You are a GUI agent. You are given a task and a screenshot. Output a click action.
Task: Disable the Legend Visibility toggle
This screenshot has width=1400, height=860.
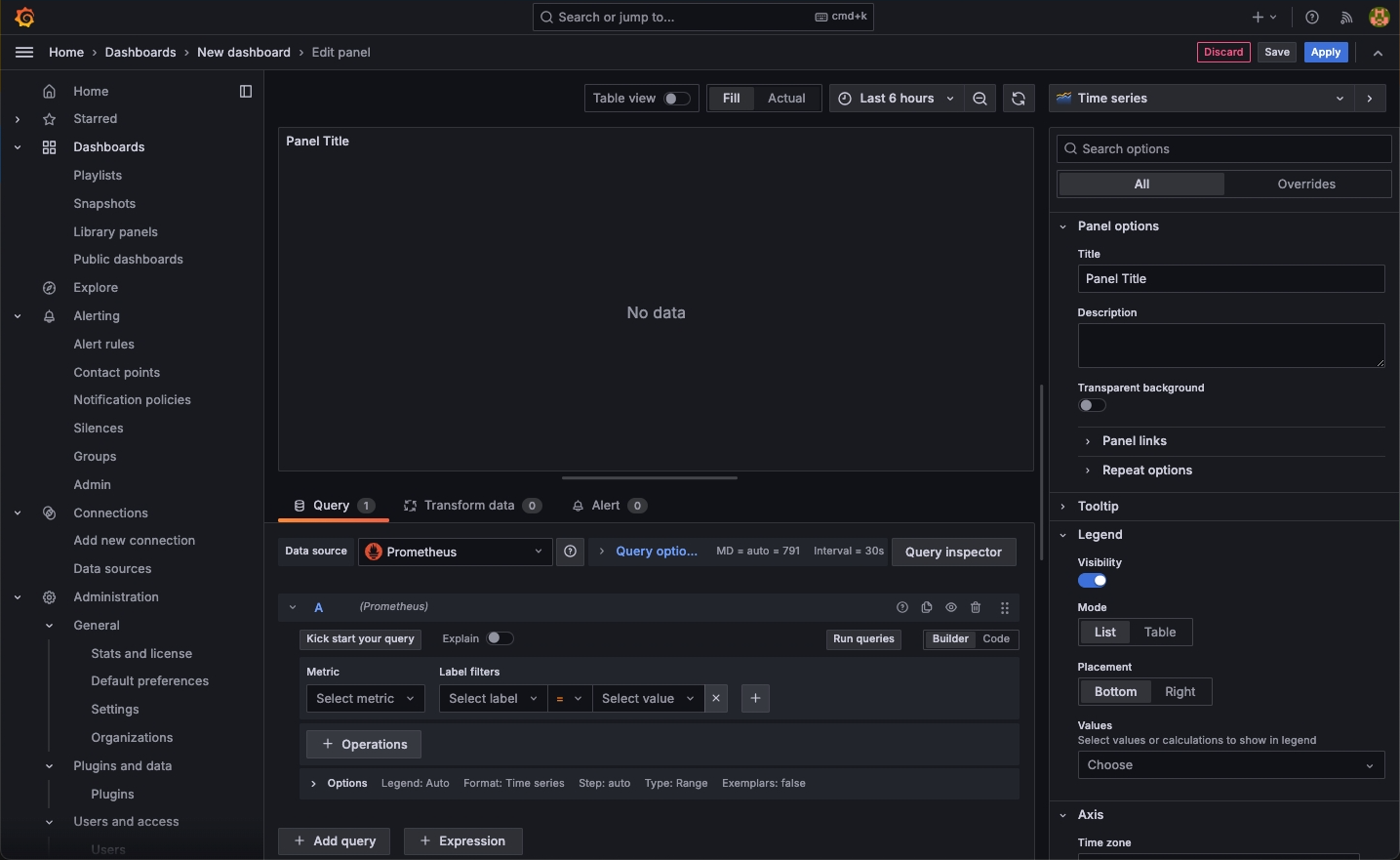1092,580
